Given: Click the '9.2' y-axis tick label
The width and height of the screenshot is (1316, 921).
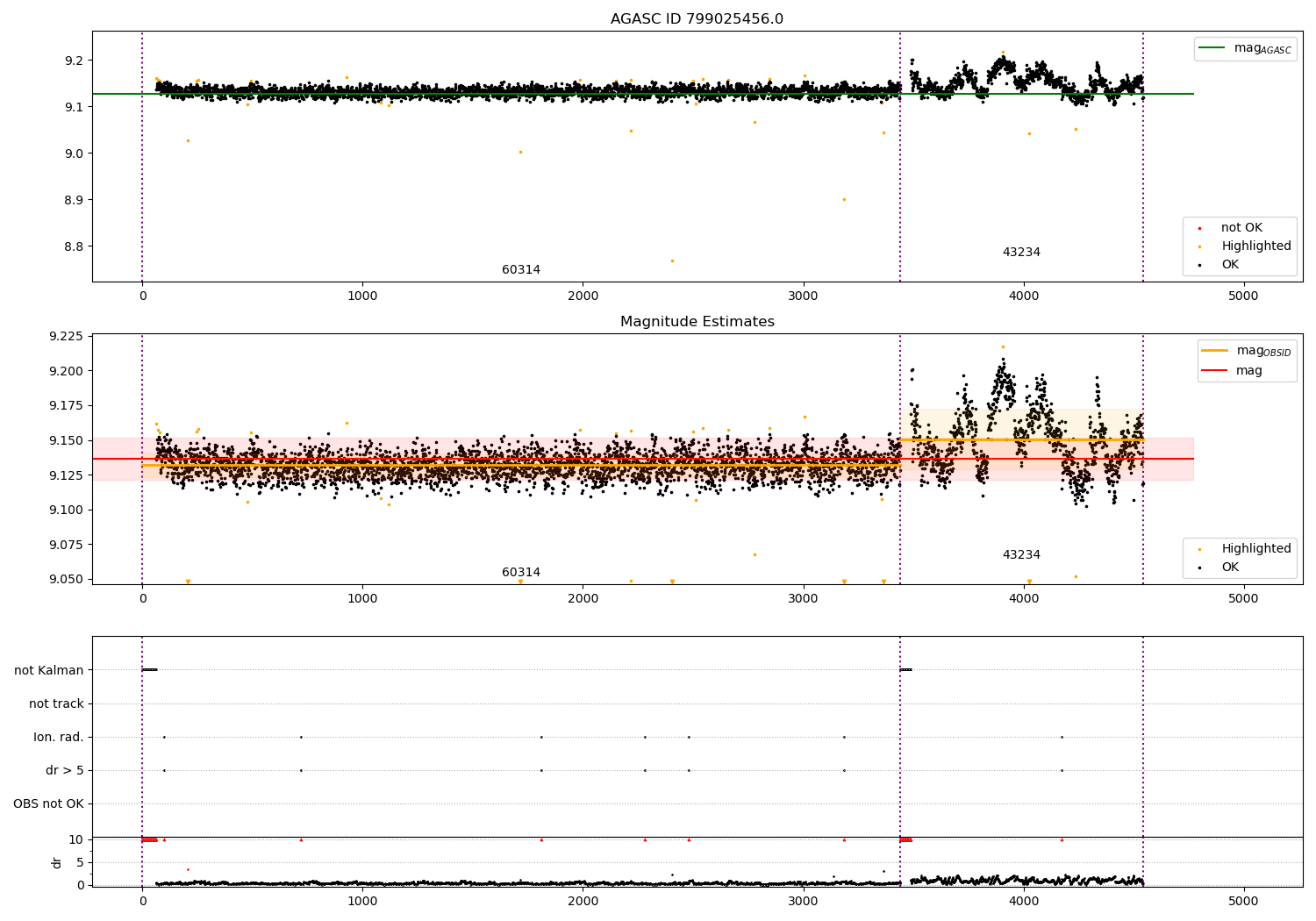Looking at the screenshot, I should coord(74,61).
